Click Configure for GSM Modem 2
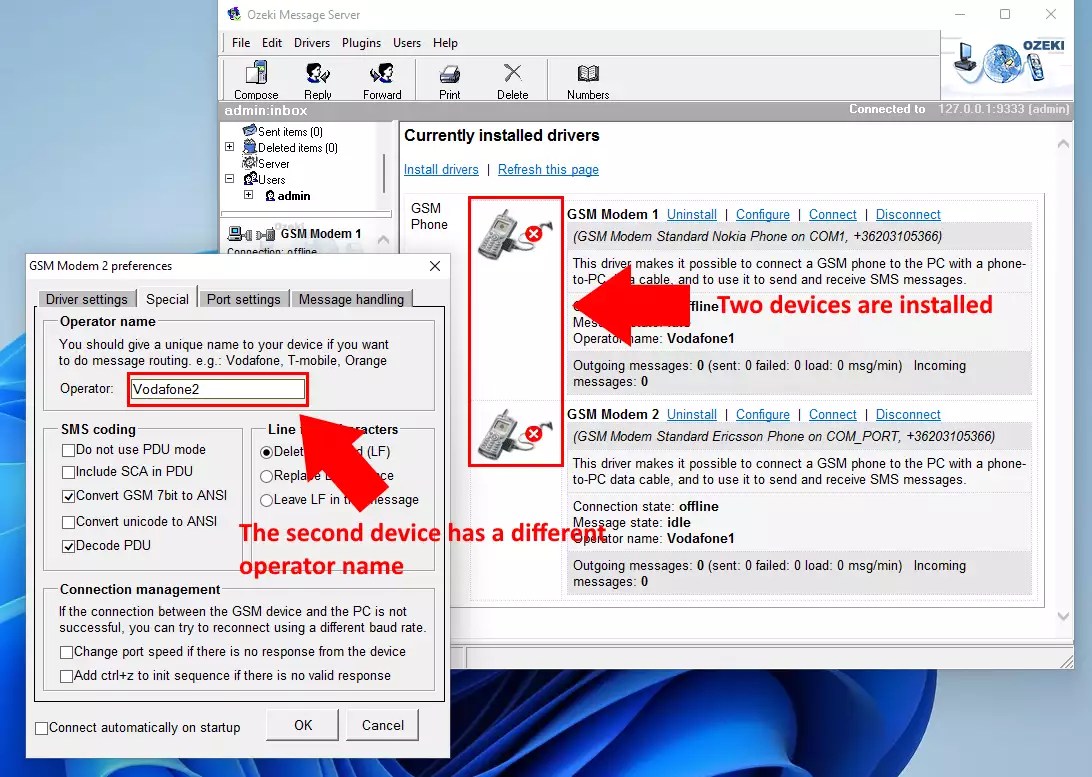 click(763, 414)
